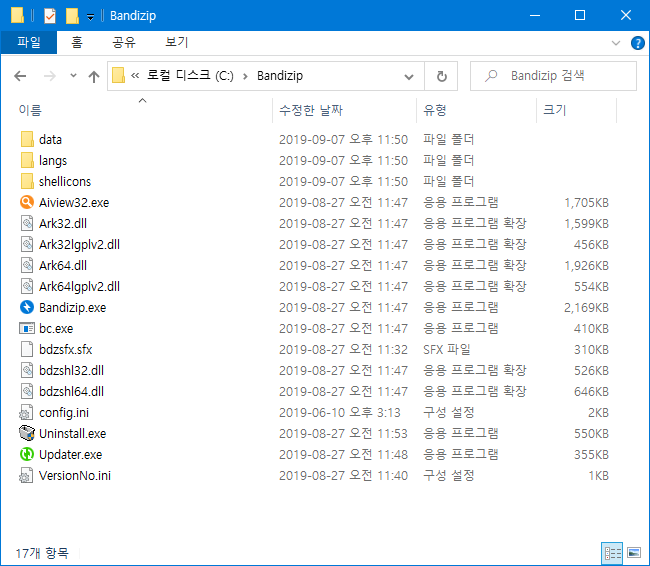Screen dimensions: 650x566
Task: Select the Updater.exe file name
Action: point(70,454)
